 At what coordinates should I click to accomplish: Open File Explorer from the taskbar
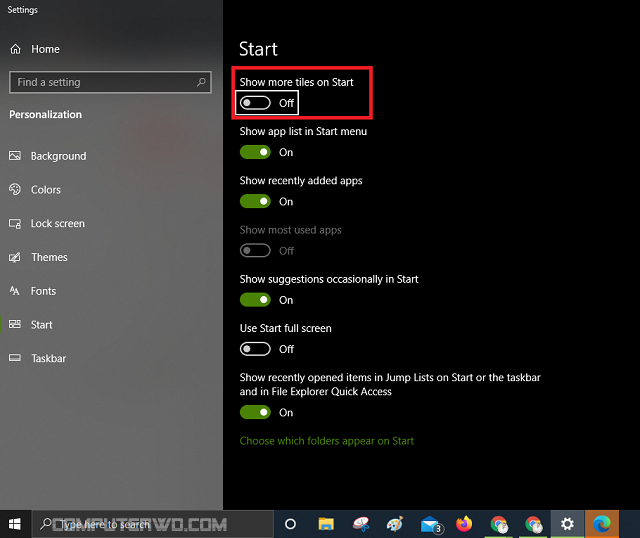point(326,524)
